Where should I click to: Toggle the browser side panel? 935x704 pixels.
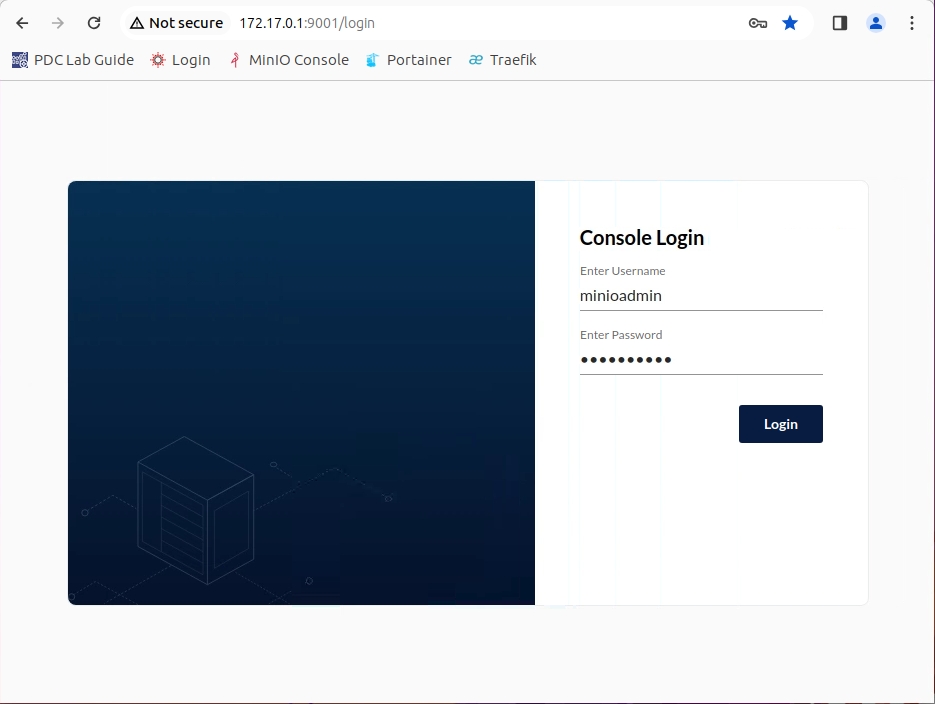840,23
